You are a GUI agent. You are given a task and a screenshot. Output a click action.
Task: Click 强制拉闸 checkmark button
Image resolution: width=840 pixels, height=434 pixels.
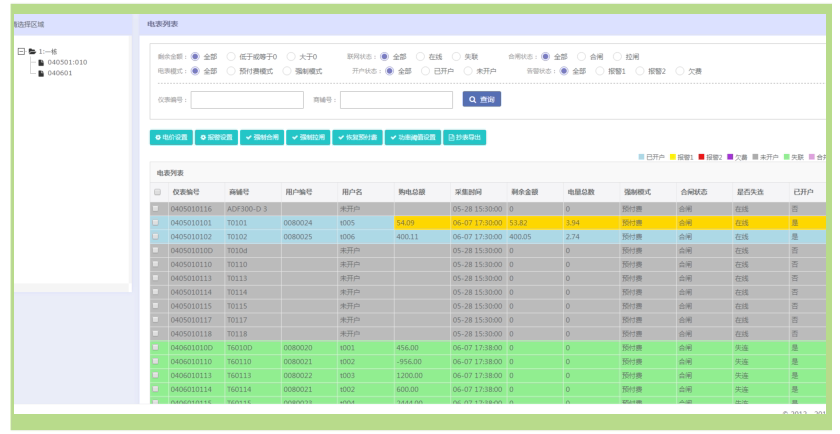click(x=308, y=138)
